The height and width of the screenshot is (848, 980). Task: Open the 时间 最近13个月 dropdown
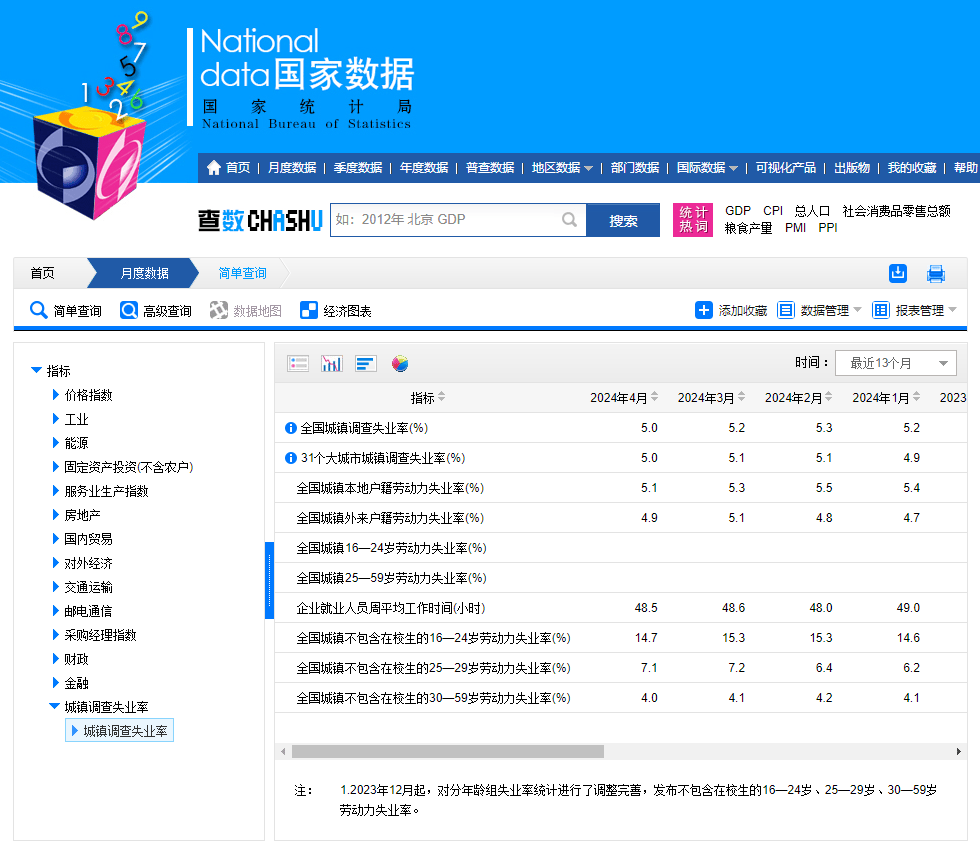coord(896,363)
